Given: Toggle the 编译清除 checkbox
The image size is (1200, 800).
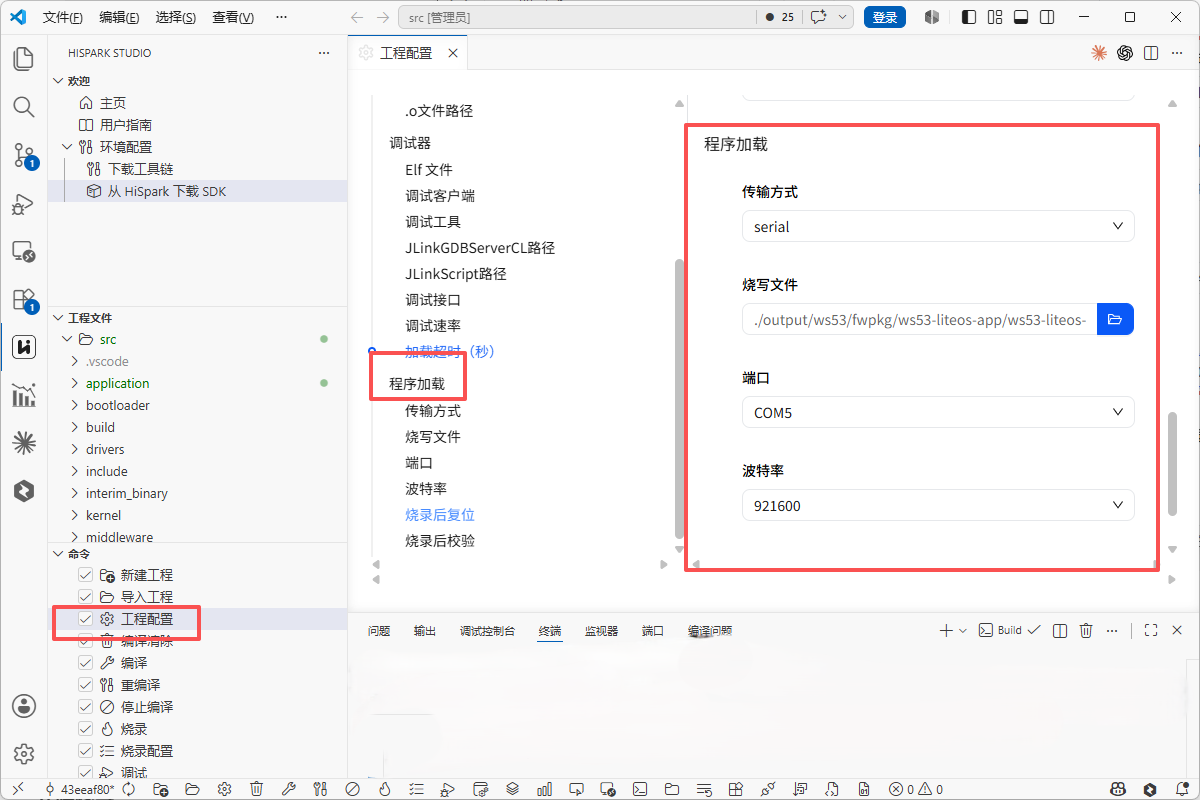Looking at the screenshot, I should tap(86, 641).
